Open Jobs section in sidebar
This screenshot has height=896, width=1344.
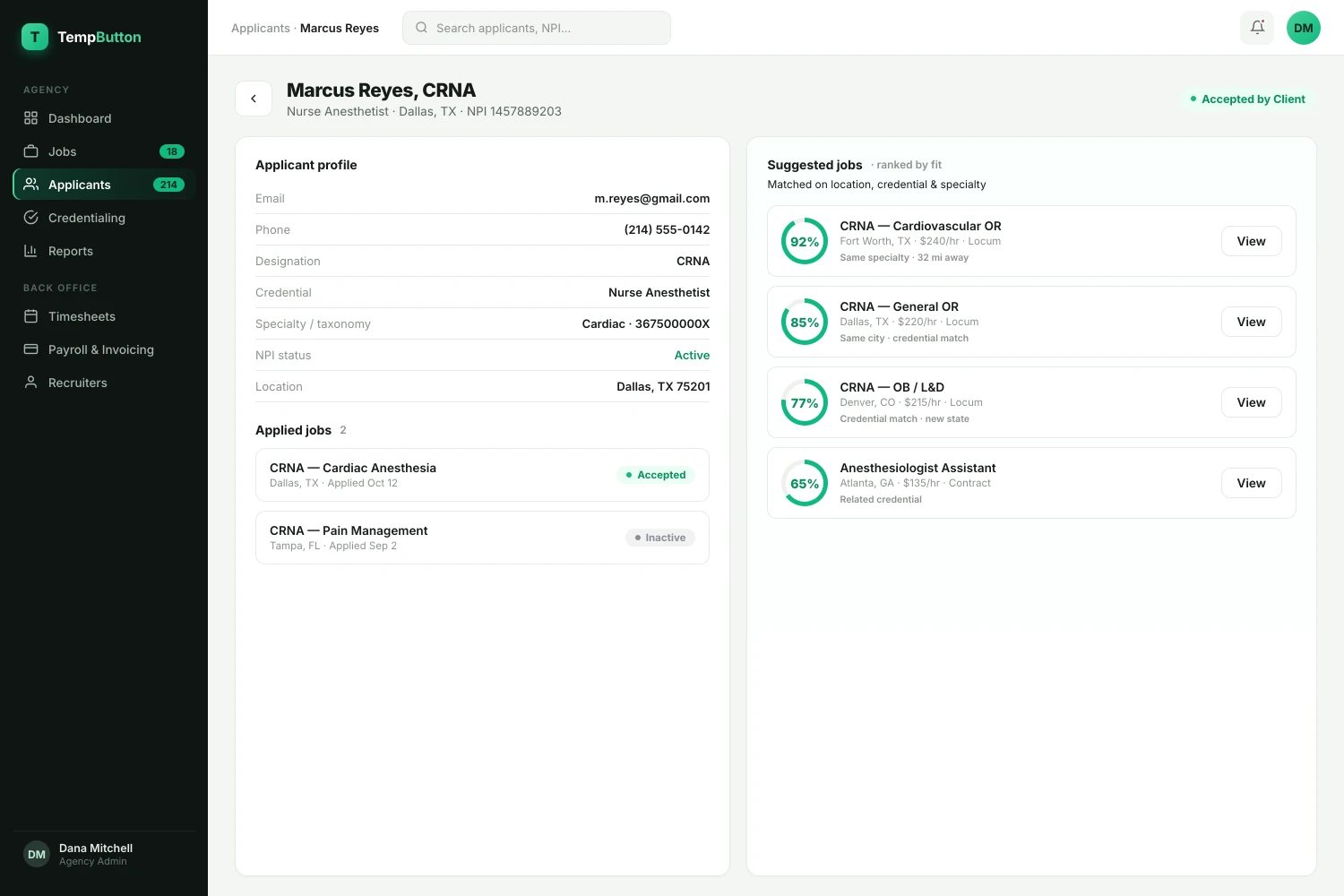click(x=104, y=151)
